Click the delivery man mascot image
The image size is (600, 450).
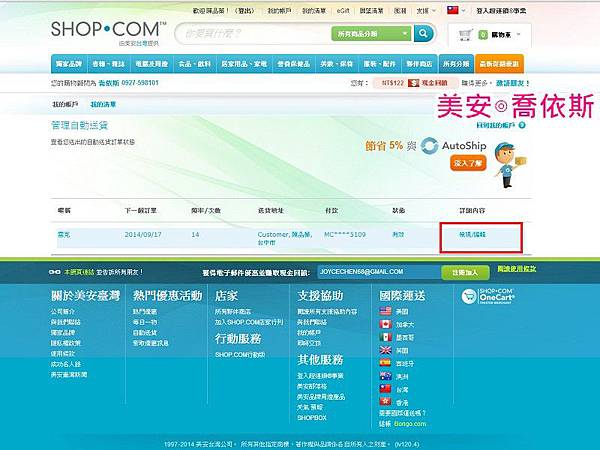(x=509, y=166)
